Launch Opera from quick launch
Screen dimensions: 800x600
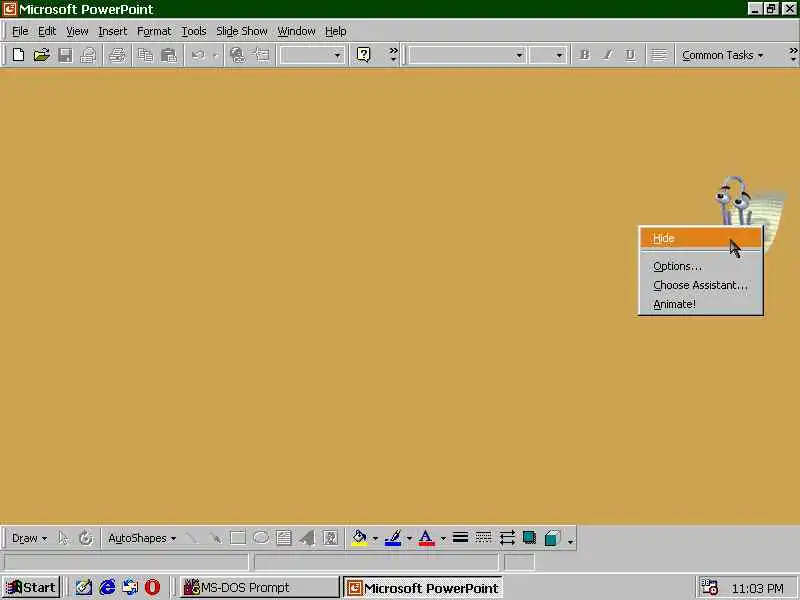[152, 587]
